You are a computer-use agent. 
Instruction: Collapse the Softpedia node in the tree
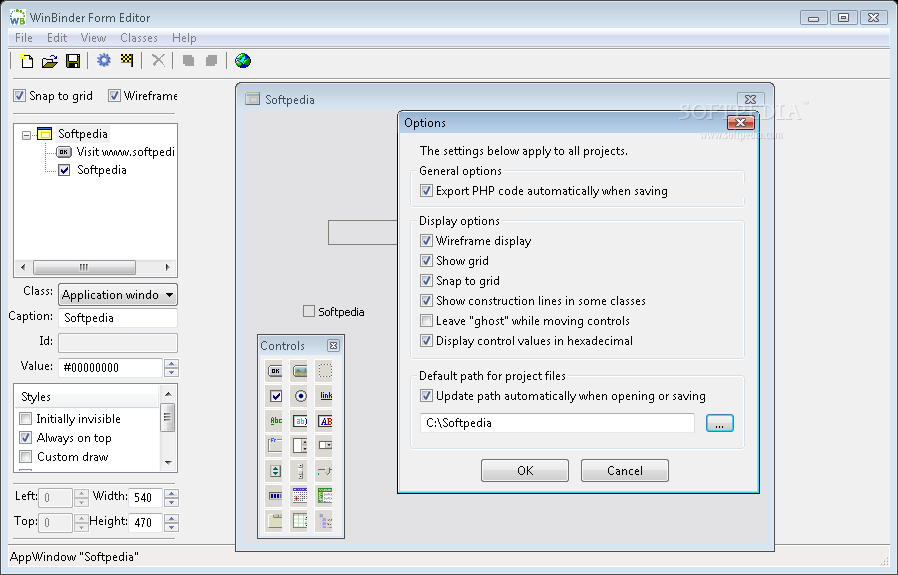[x=26, y=135]
